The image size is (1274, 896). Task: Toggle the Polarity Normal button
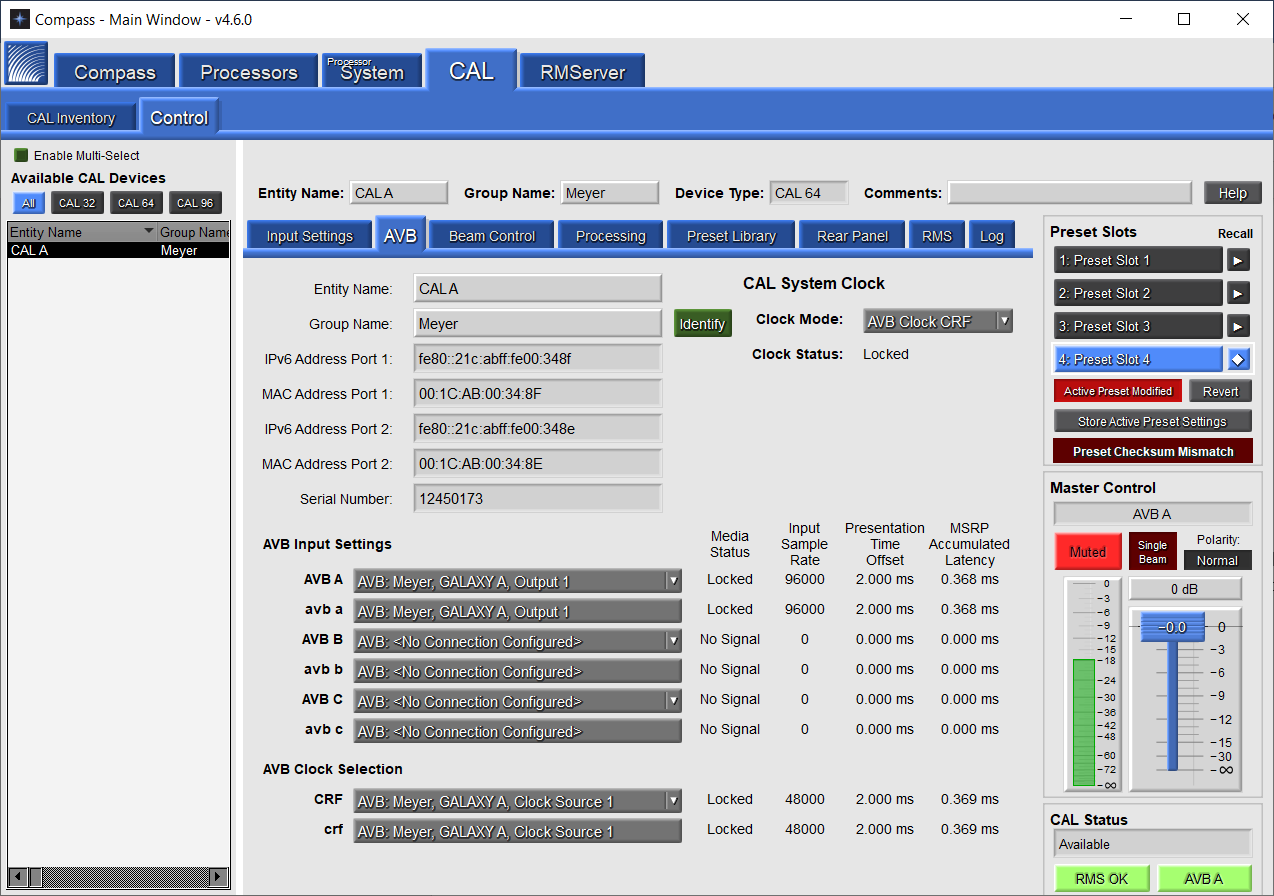(1217, 561)
